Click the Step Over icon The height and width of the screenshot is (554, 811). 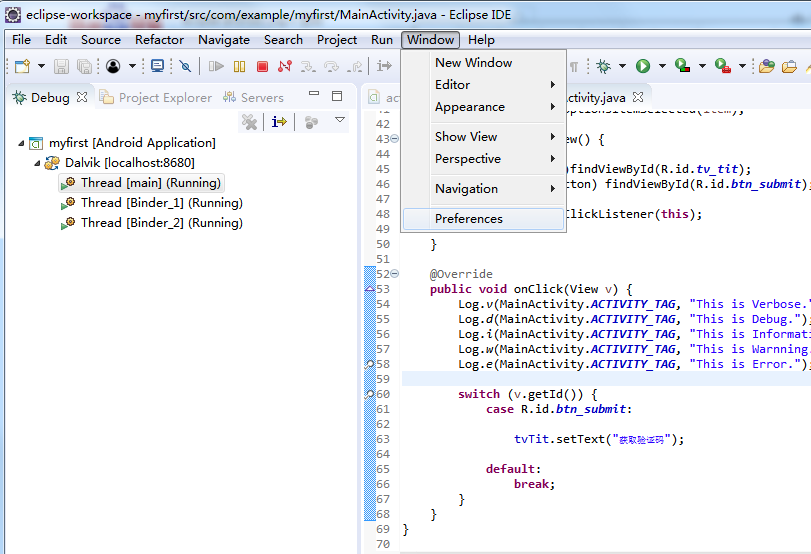click(x=332, y=66)
